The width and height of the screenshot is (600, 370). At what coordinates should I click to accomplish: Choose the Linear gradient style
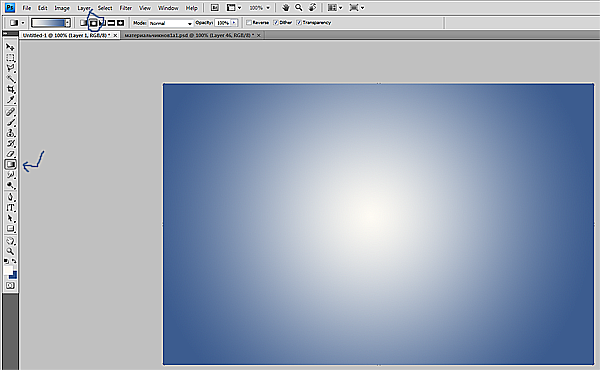pos(83,23)
